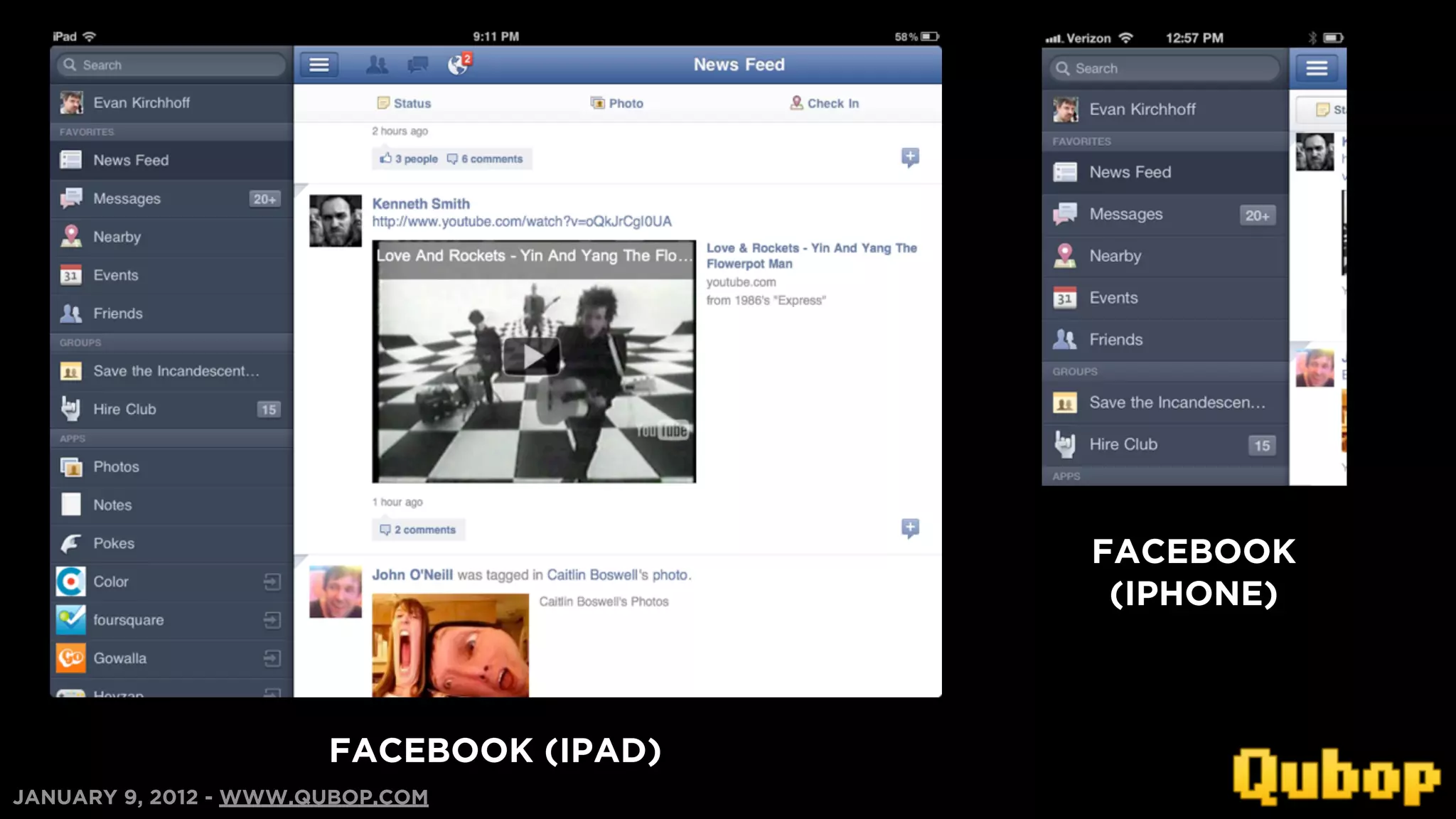Click the 6 comments link
Image resolution: width=1456 pixels, height=819 pixels.
coord(485,159)
